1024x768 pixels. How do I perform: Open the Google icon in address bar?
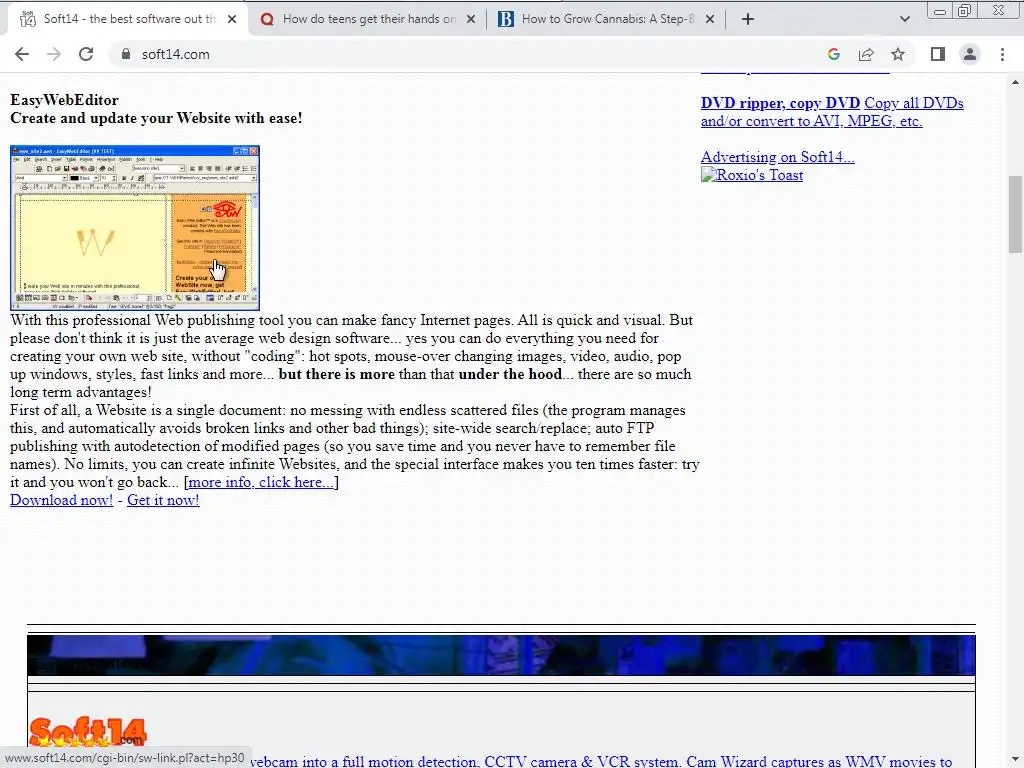click(x=833, y=54)
